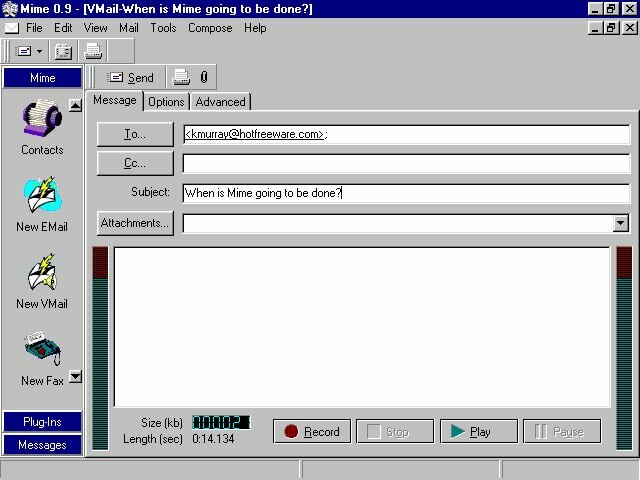Open the Help menu
This screenshot has height=480, width=640.
point(255,28)
